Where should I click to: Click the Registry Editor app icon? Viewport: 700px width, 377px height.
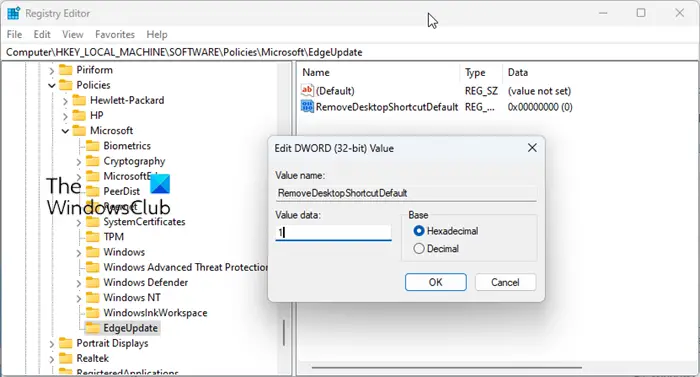pyautogui.click(x=13, y=13)
